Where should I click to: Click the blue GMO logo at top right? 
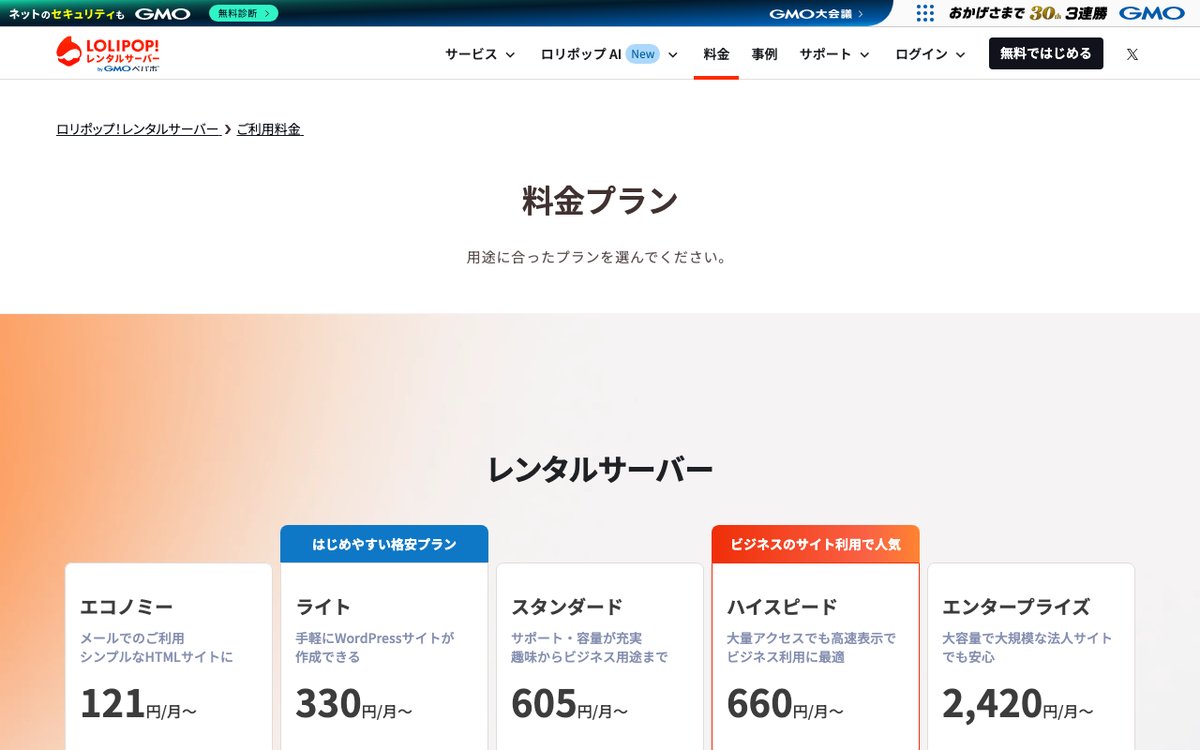pyautogui.click(x=1151, y=13)
